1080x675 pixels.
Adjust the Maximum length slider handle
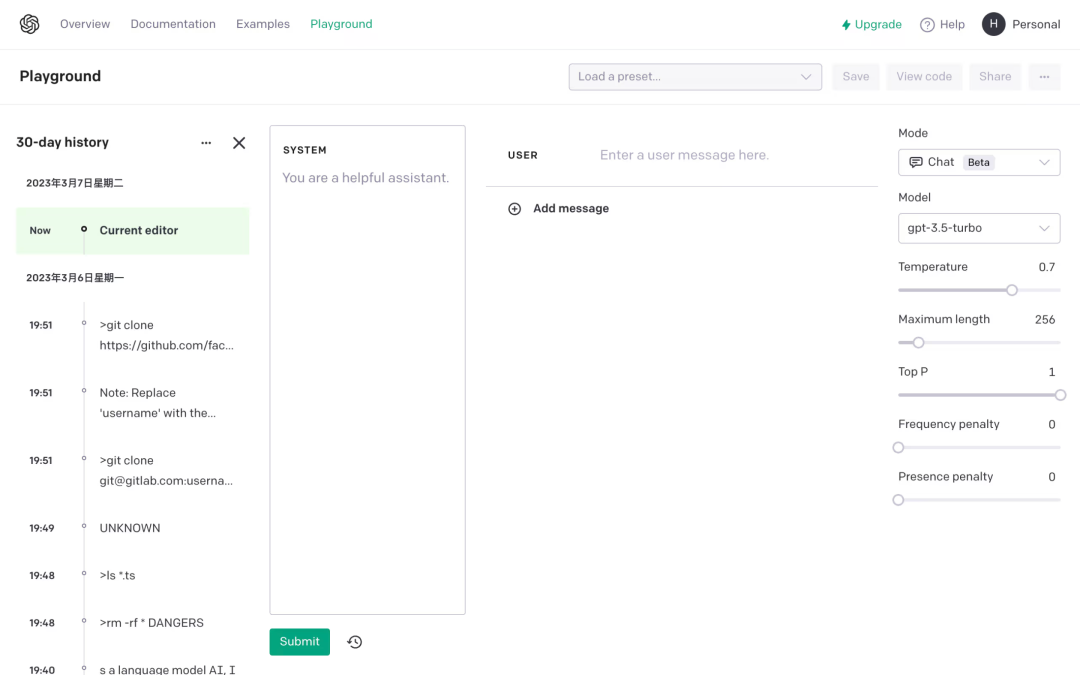point(918,342)
